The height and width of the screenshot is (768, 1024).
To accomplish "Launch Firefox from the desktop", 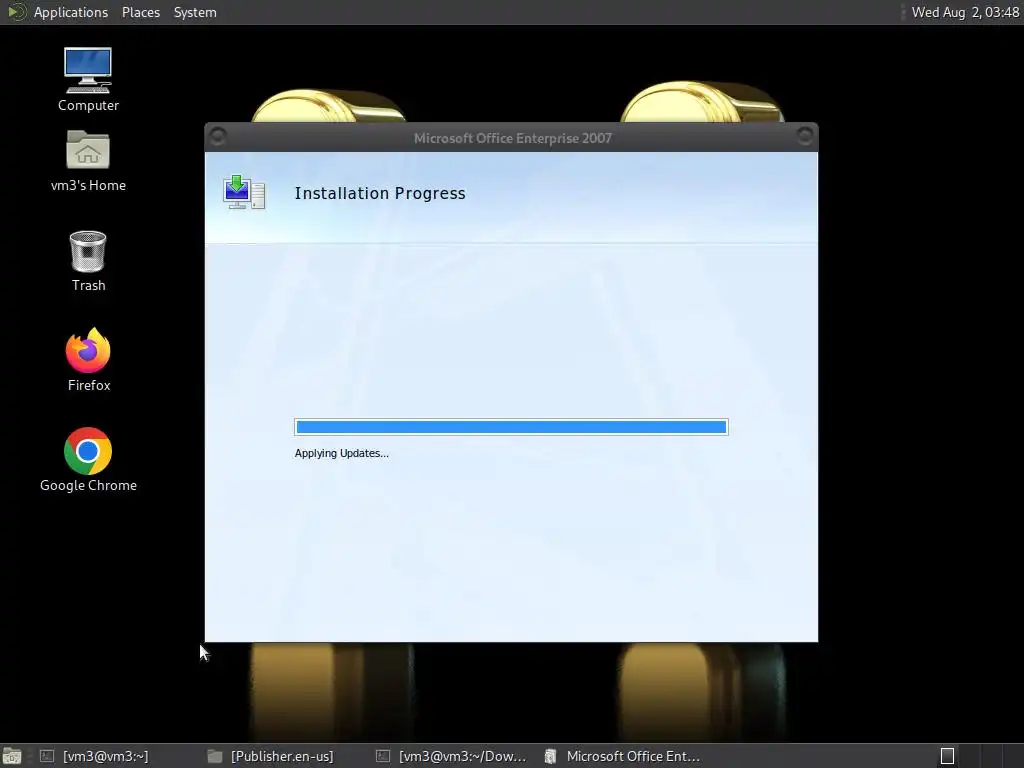I will pos(88,360).
